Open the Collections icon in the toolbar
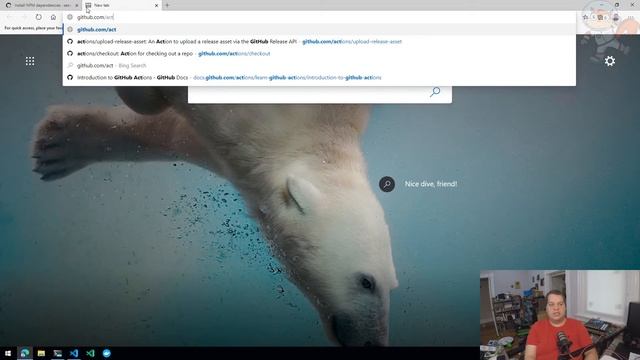The width and height of the screenshot is (640, 360). click(x=600, y=17)
